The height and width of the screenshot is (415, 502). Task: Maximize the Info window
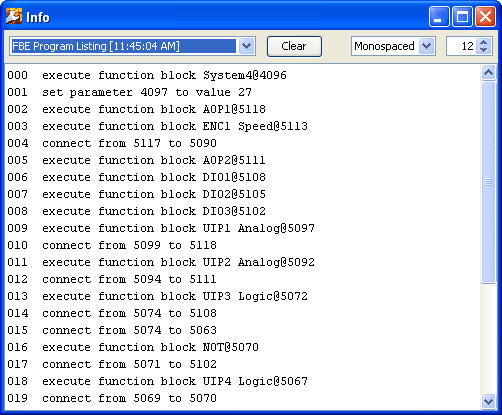[x=462, y=17]
